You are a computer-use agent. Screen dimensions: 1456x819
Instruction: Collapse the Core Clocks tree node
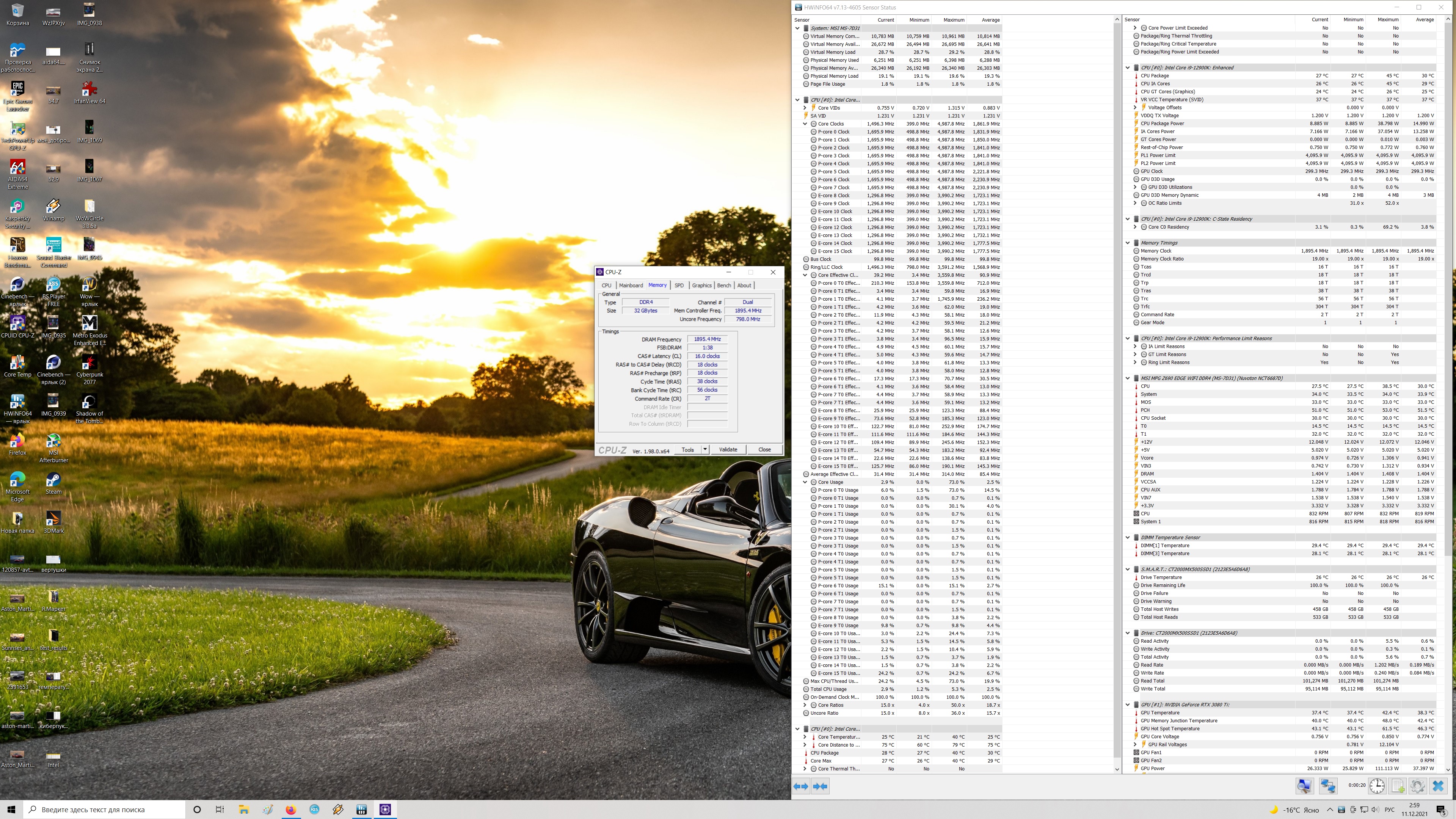click(x=805, y=124)
